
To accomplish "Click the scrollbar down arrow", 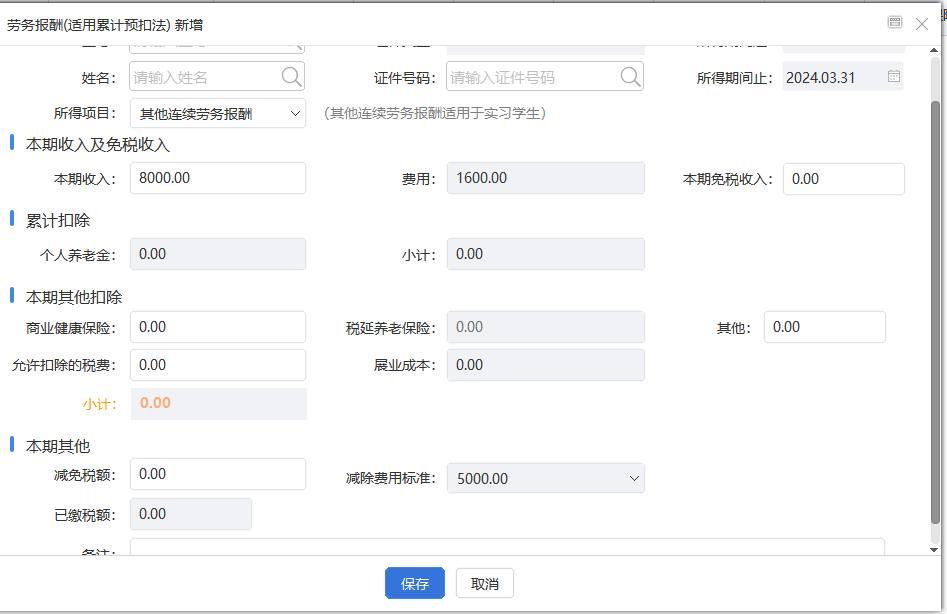I will 934,549.
